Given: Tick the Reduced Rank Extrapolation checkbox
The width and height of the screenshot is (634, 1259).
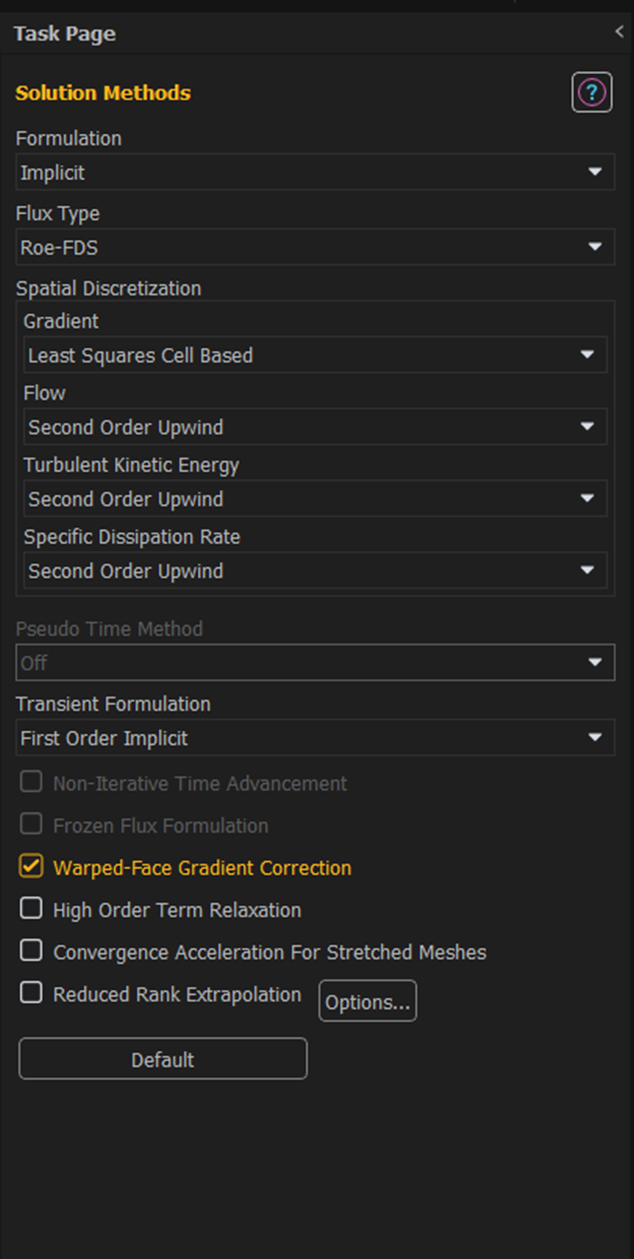Looking at the screenshot, I should [x=31, y=994].
